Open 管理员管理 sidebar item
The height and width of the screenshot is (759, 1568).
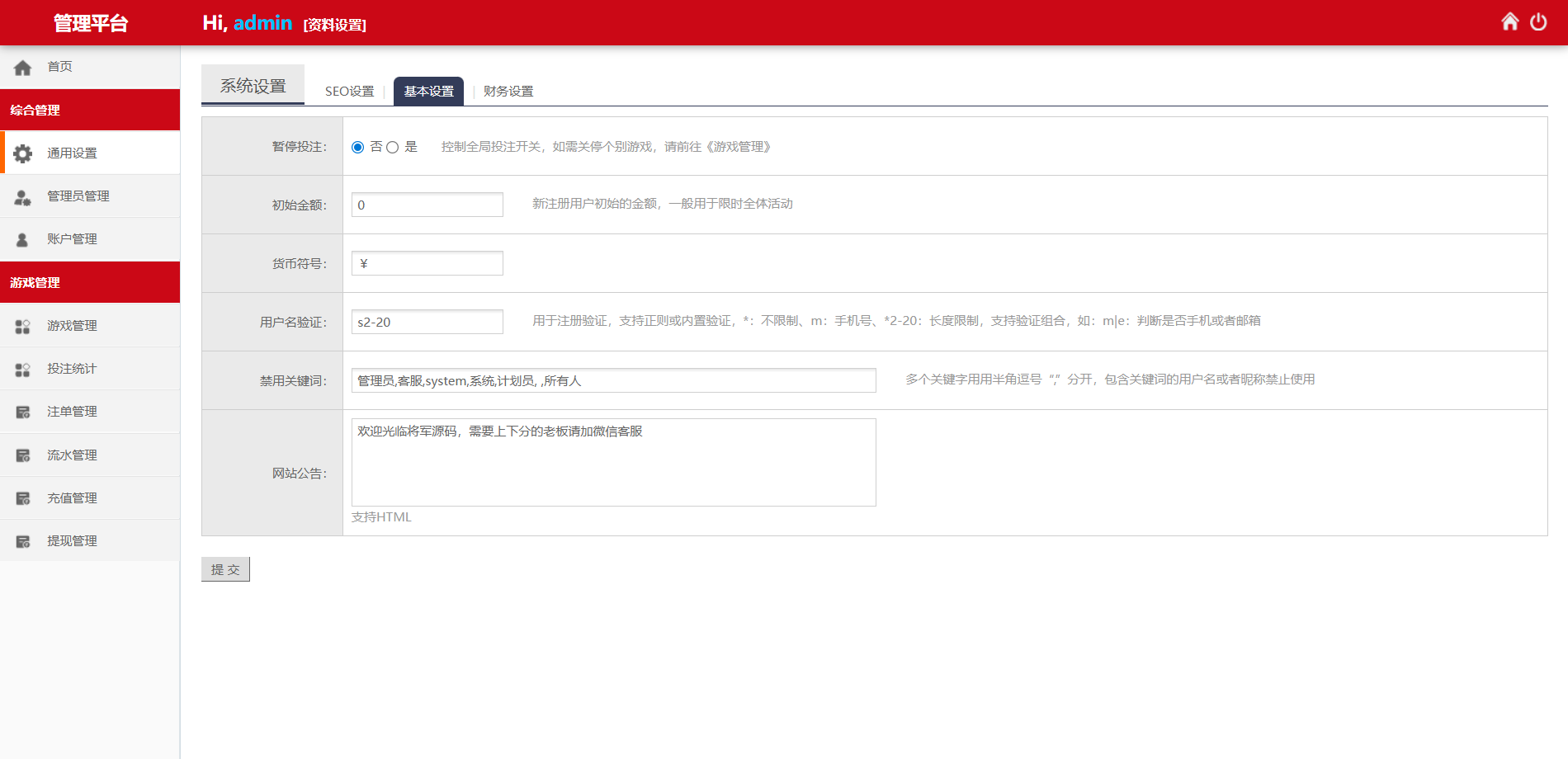click(x=90, y=196)
